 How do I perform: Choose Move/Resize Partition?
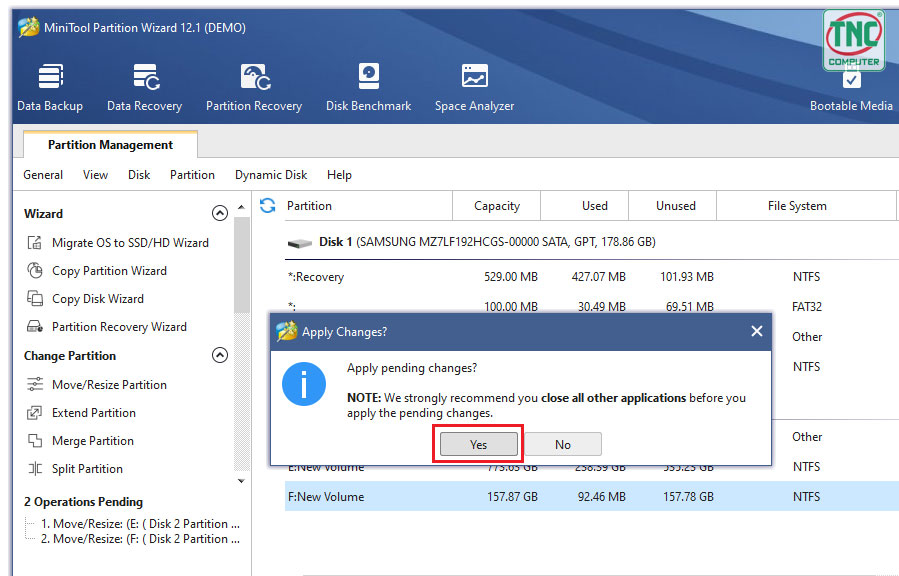pyautogui.click(x=110, y=385)
